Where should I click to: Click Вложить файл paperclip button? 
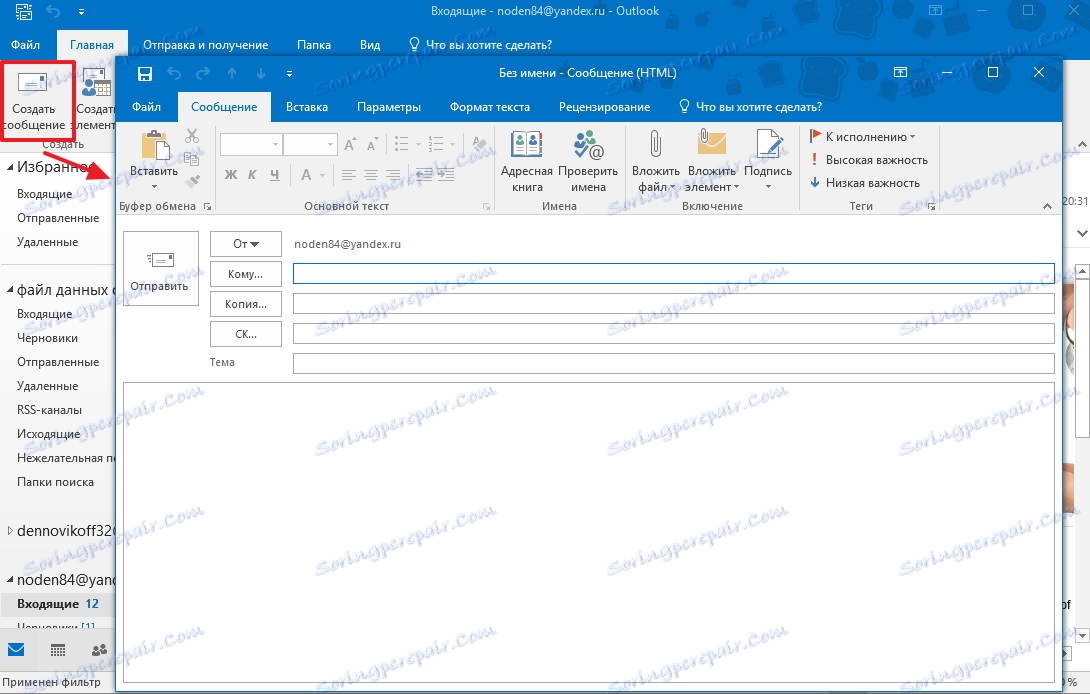point(656,161)
